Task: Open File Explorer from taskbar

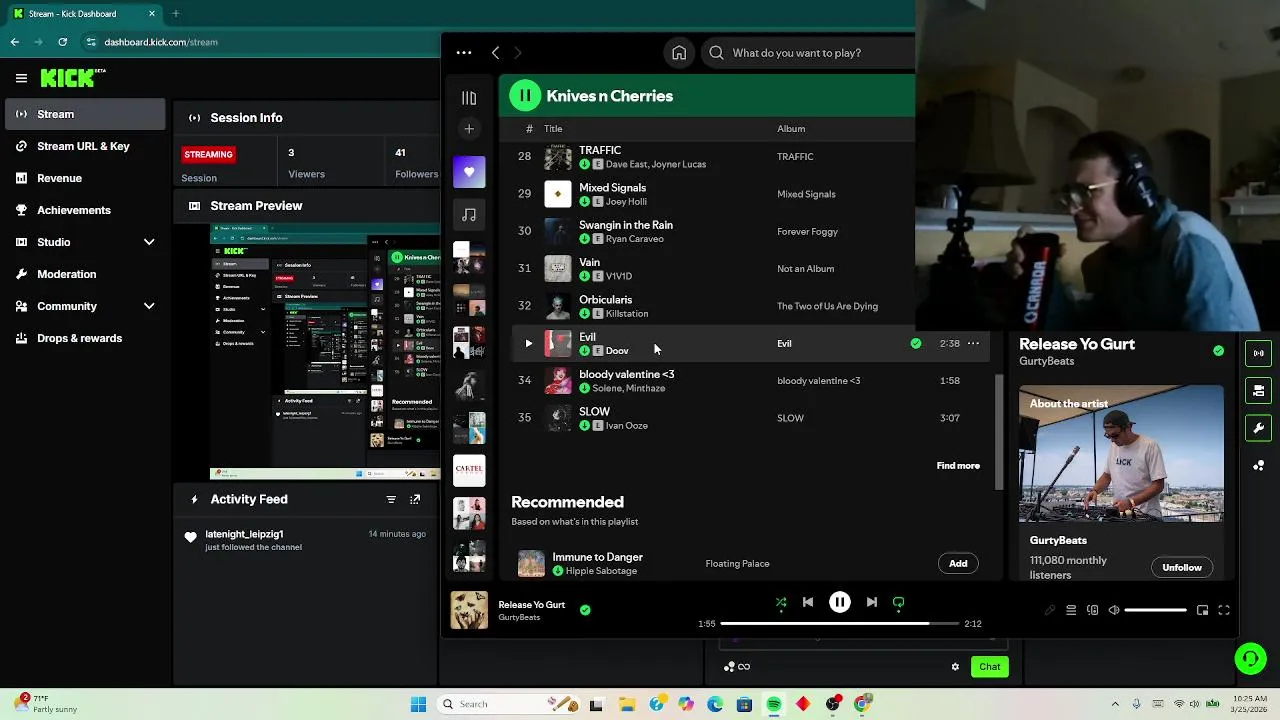Action: pyautogui.click(x=627, y=704)
